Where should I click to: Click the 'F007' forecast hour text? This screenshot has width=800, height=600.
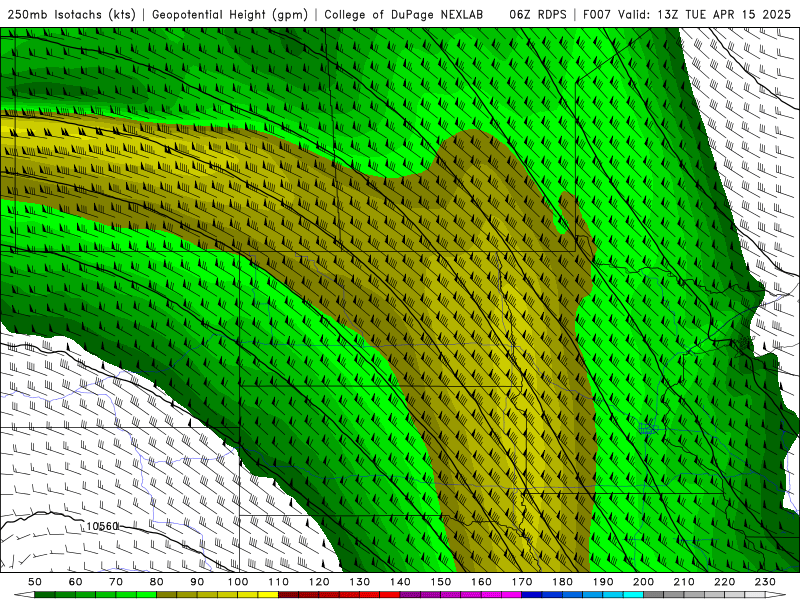[x=598, y=14]
